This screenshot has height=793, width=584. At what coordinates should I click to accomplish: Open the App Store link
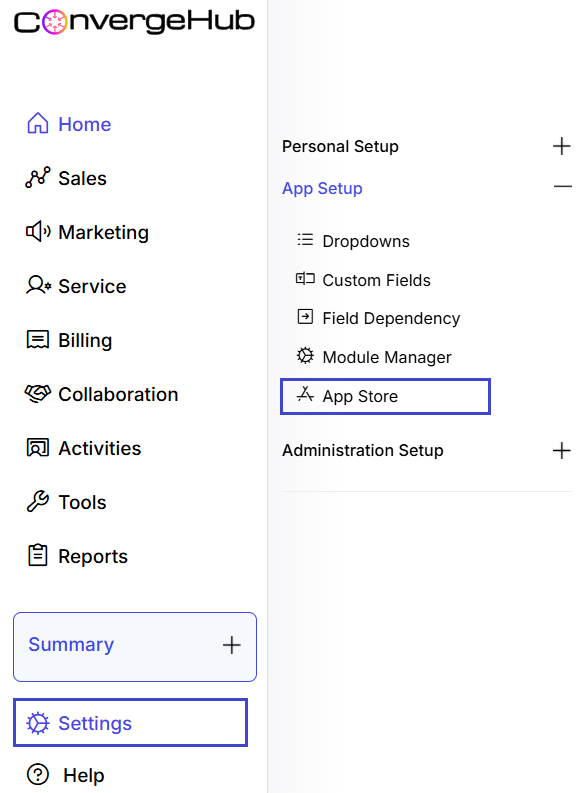coord(385,396)
